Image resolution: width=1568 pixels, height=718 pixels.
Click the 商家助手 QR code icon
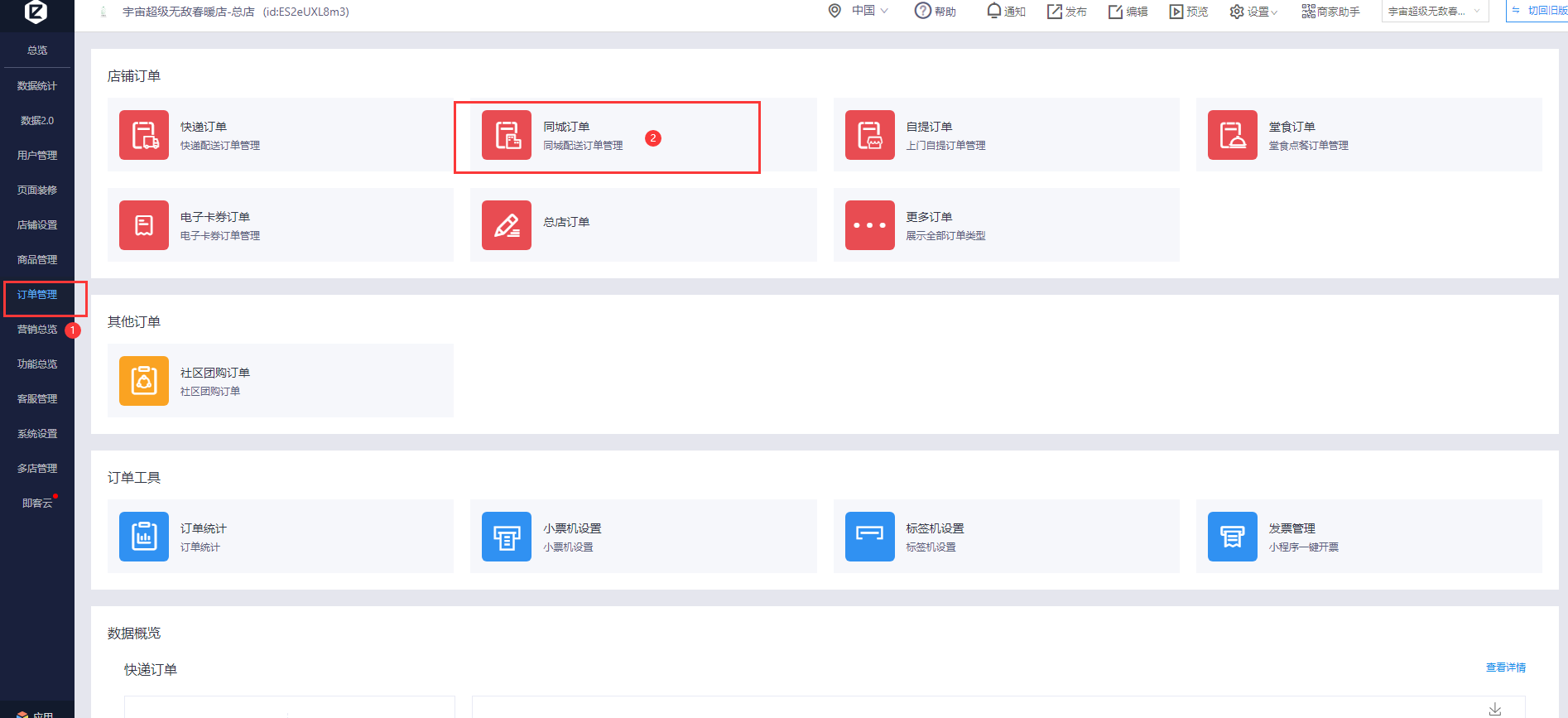coord(1308,11)
